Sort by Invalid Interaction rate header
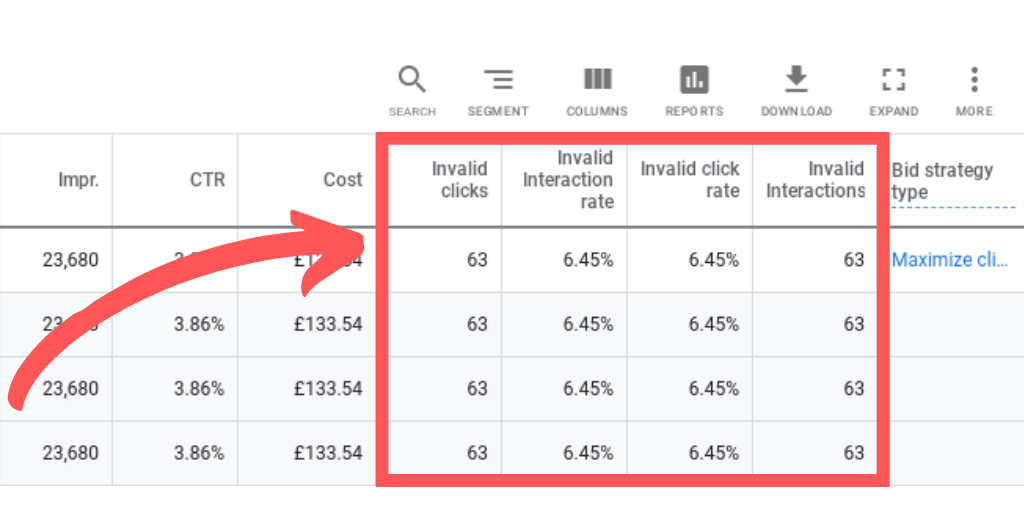1024x512 pixels. (x=568, y=180)
